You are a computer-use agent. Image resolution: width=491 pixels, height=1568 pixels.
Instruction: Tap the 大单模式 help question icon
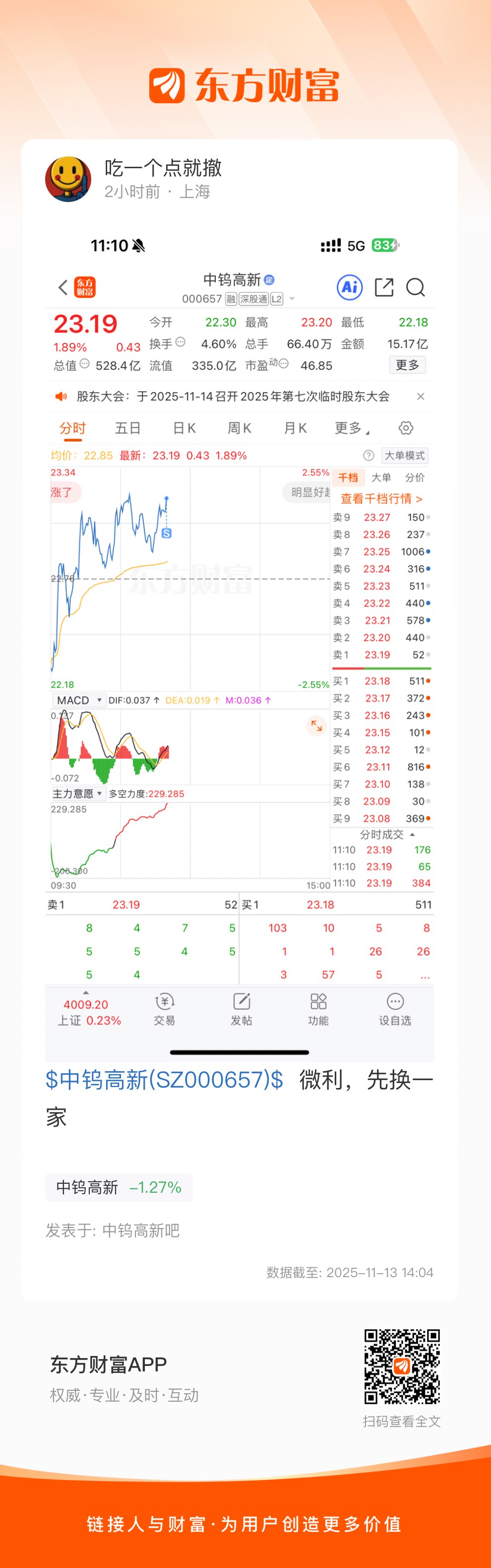368,455
